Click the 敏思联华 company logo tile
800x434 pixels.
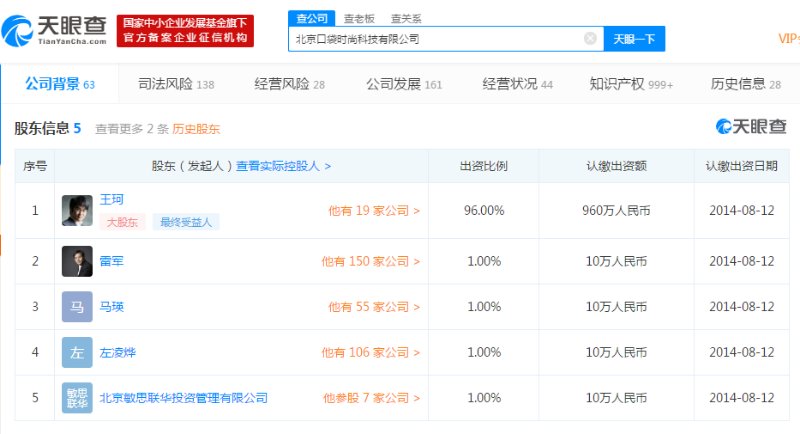77,398
